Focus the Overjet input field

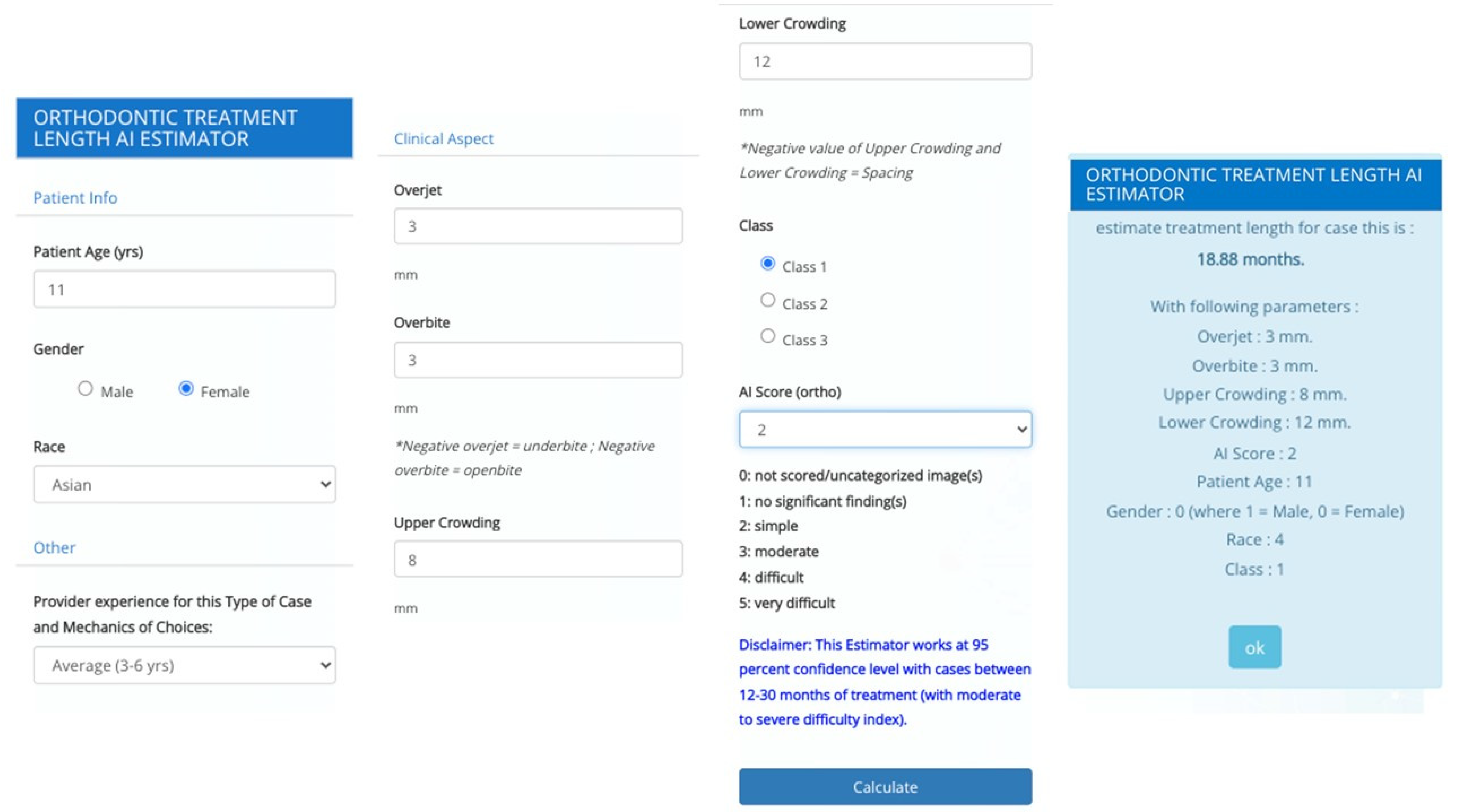click(x=538, y=226)
